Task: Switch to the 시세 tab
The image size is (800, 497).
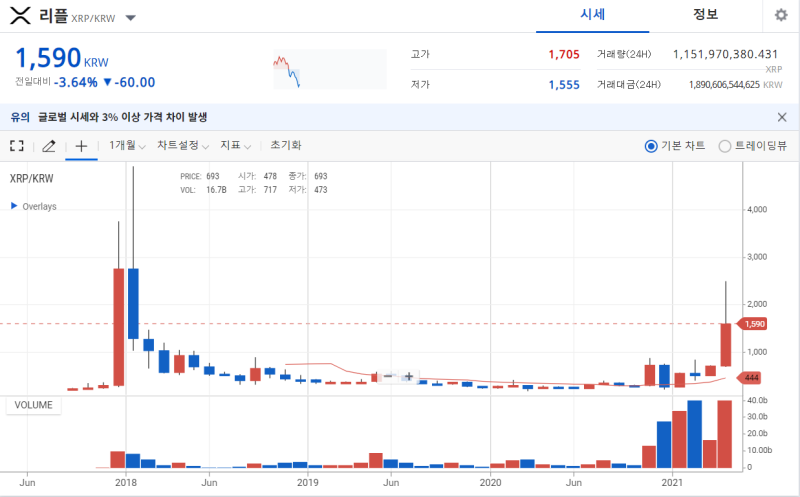Action: click(x=592, y=15)
